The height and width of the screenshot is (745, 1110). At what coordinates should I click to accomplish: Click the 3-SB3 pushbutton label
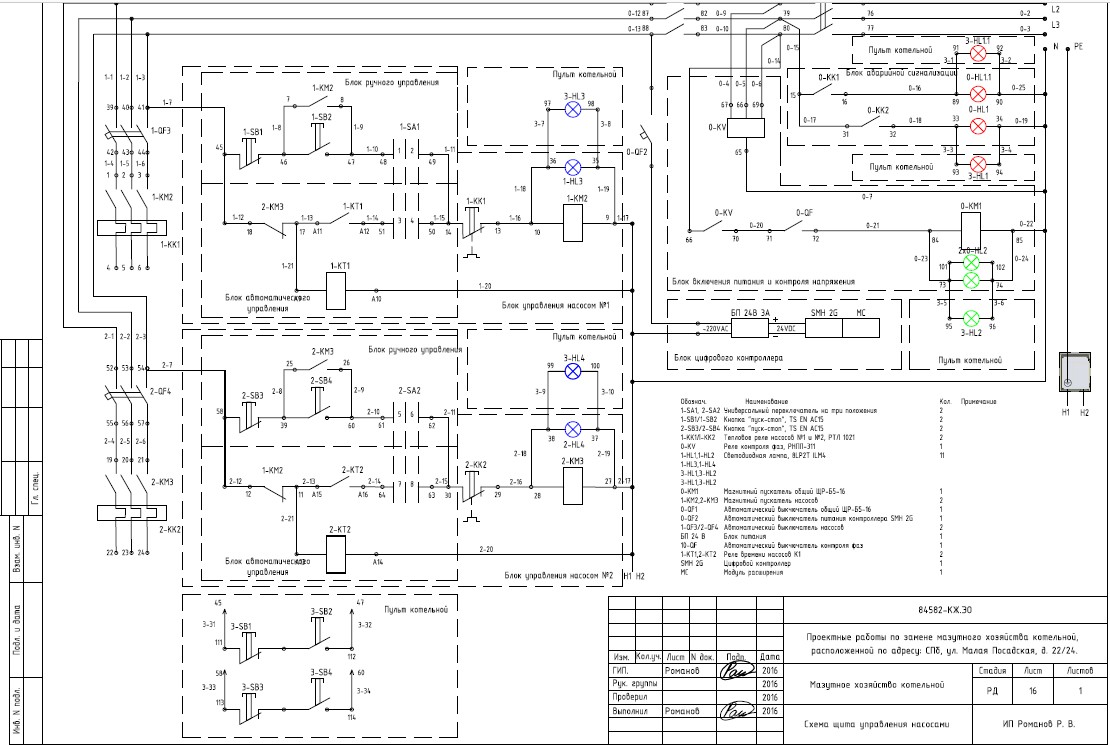point(252,687)
